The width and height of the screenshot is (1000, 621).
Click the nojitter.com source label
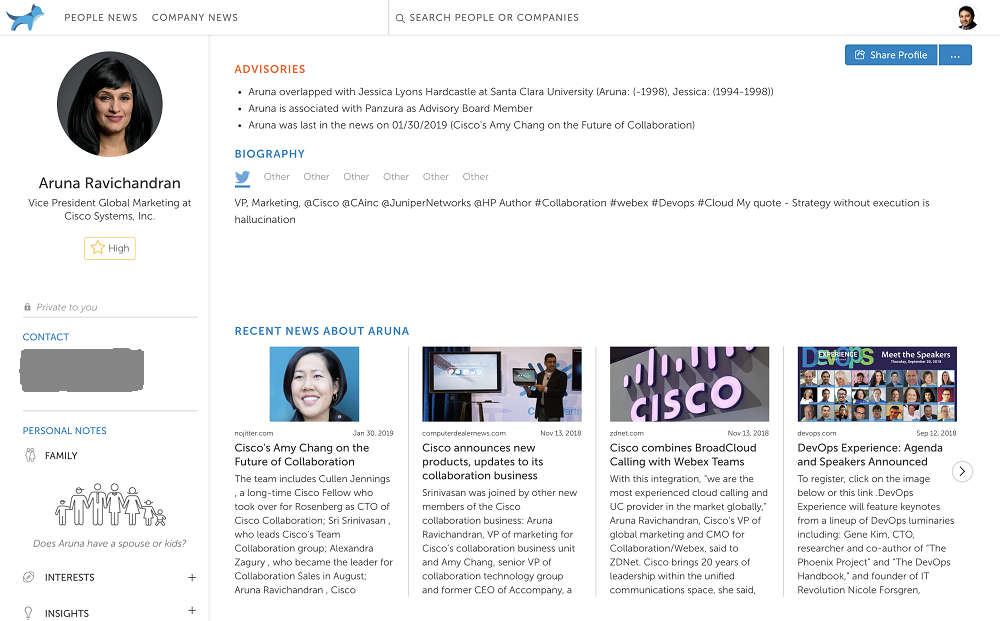(254, 433)
